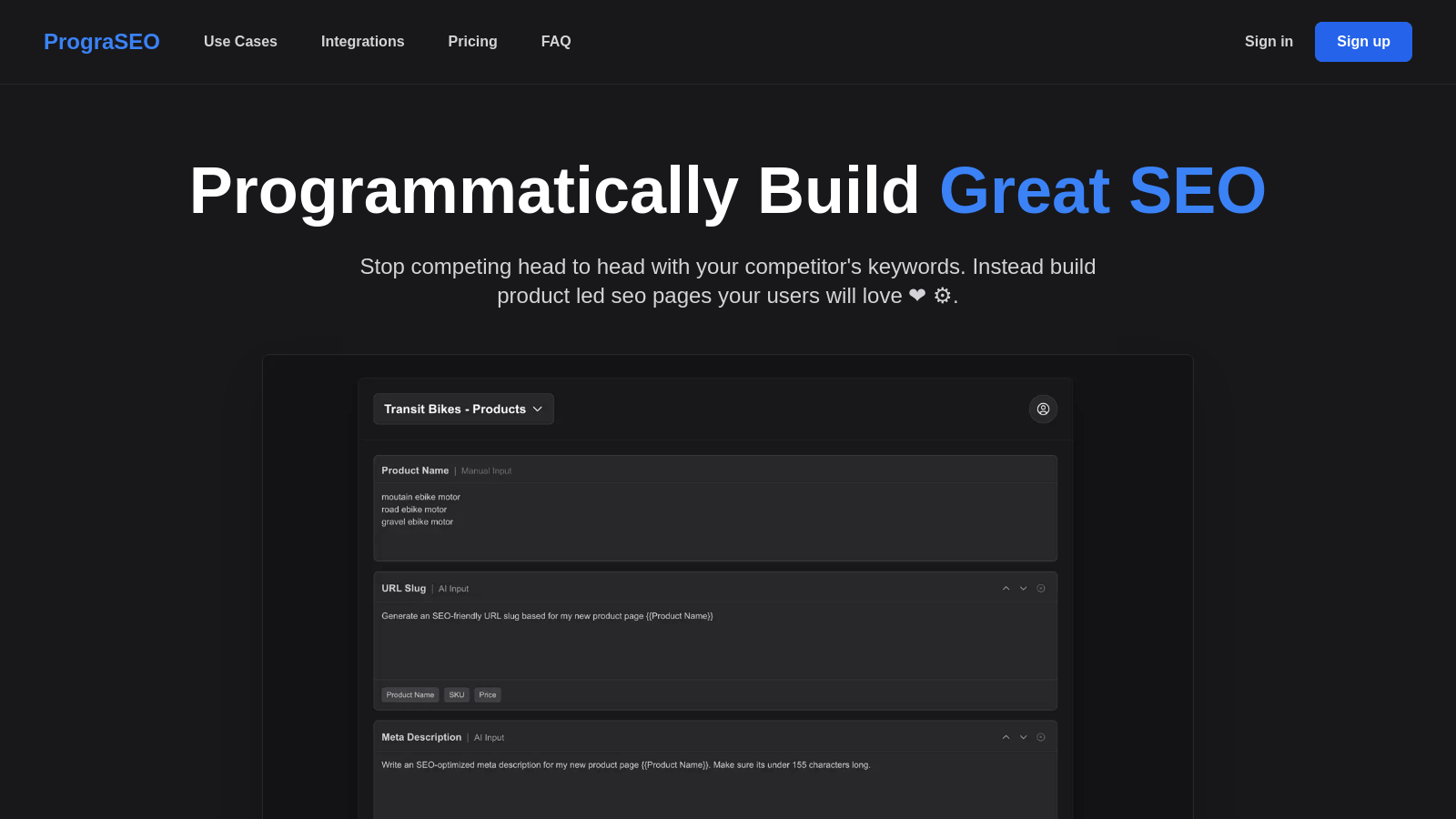The height and width of the screenshot is (819, 1456).
Task: Click the URL Slug prompt text area
Action: (x=715, y=641)
